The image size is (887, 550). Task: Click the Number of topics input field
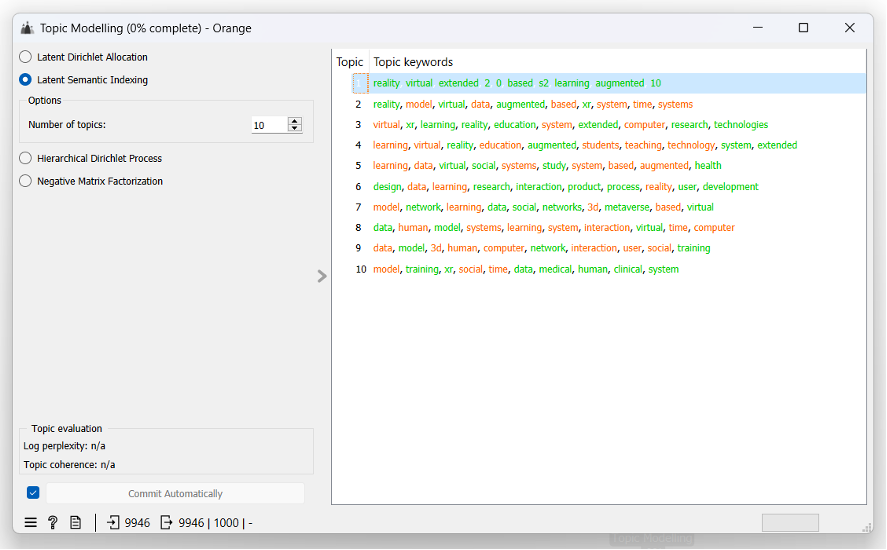268,125
